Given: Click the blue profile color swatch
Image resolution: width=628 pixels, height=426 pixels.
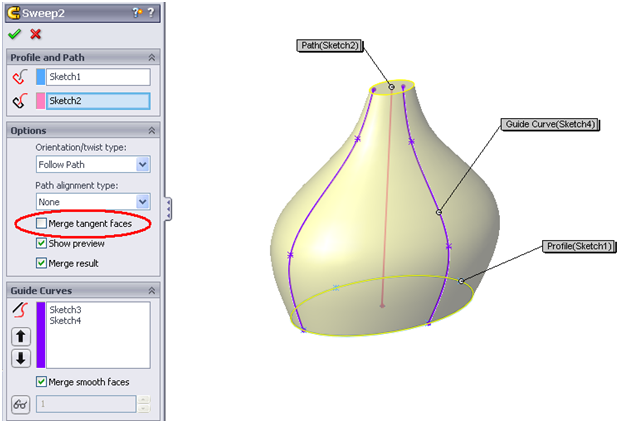Looking at the screenshot, I should (40, 77).
